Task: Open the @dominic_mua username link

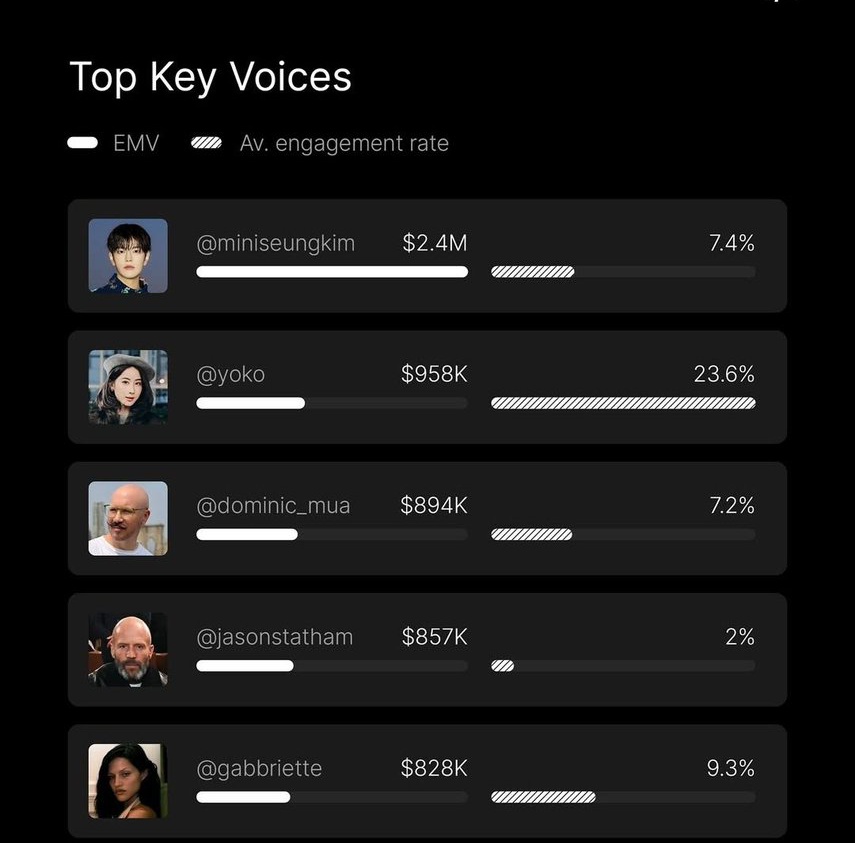Action: click(273, 505)
